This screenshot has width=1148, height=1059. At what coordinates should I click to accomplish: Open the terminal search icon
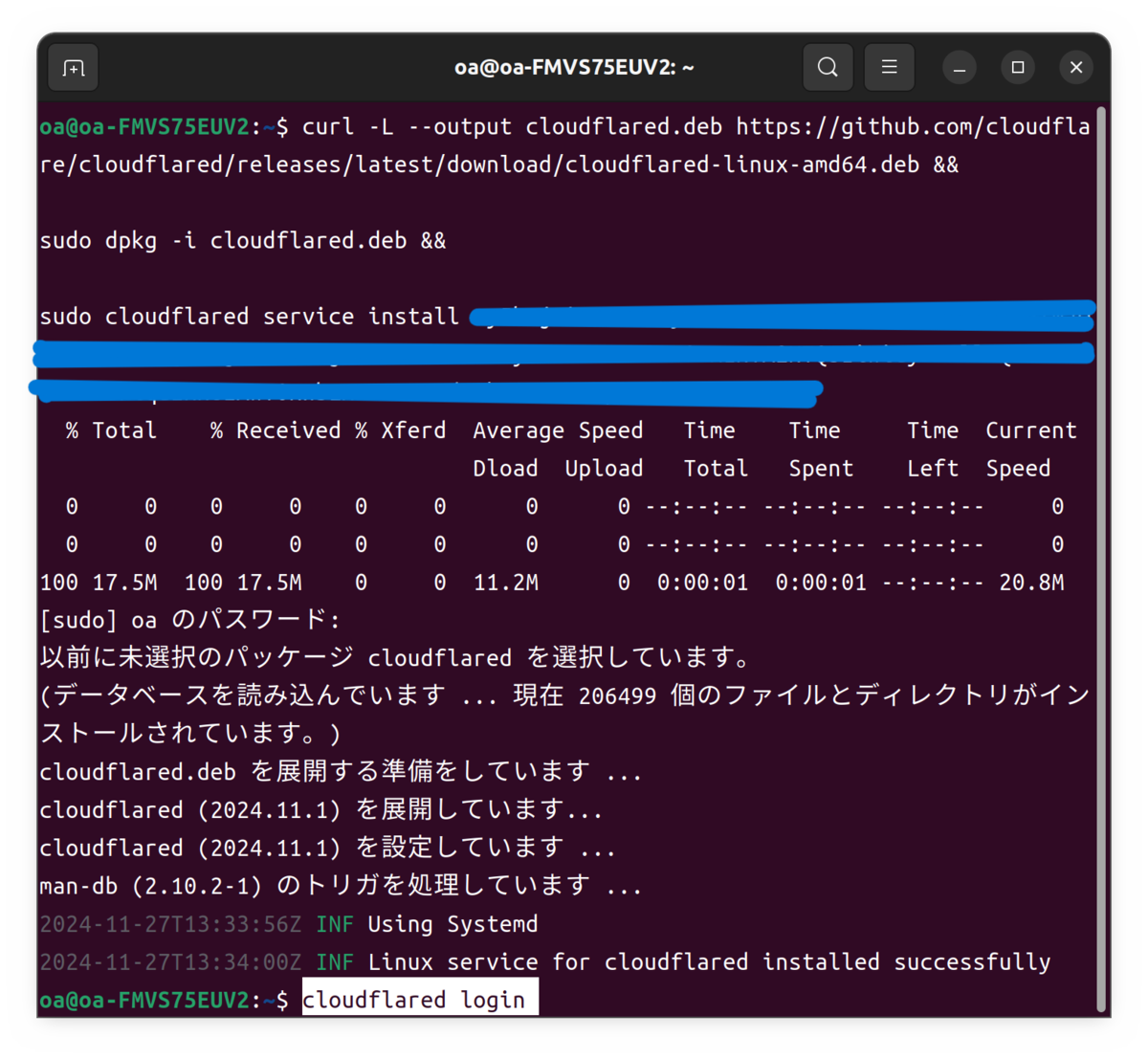click(828, 68)
